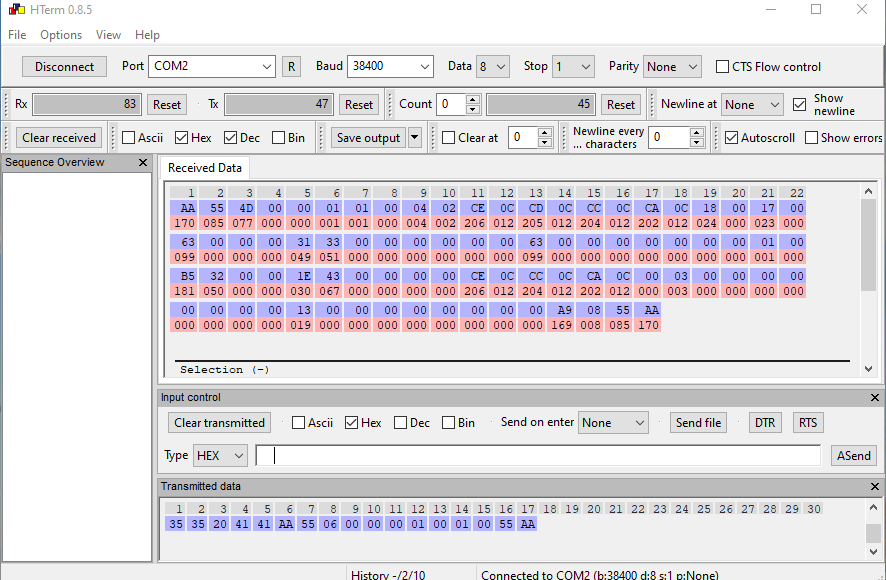Click Clear transmitted button
This screenshot has height=580, width=886.
[219, 423]
